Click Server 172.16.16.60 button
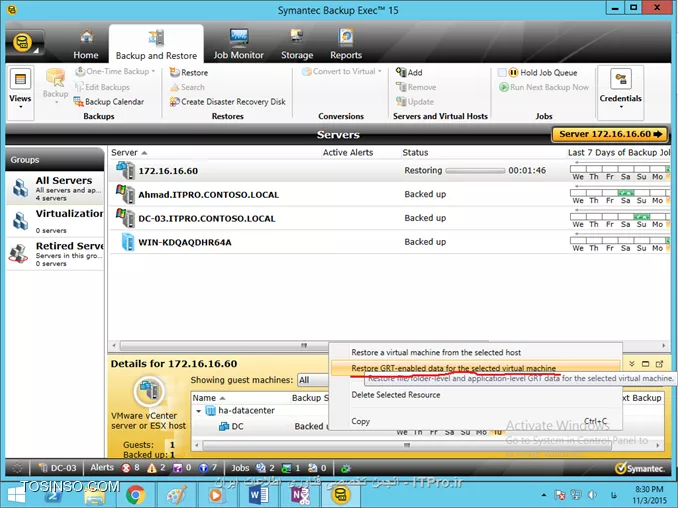The image size is (678, 508). pos(611,134)
